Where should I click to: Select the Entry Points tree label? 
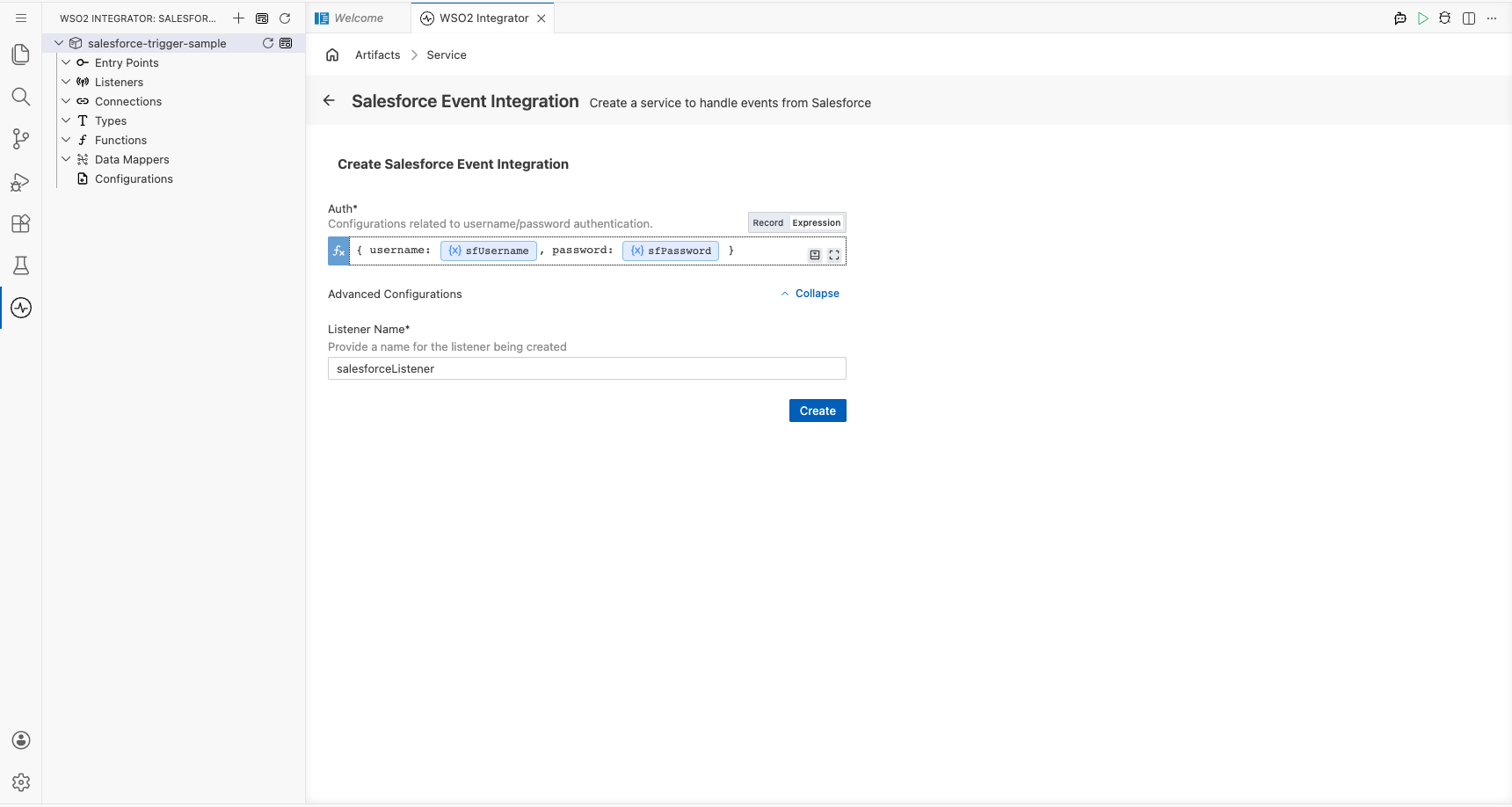[127, 62]
